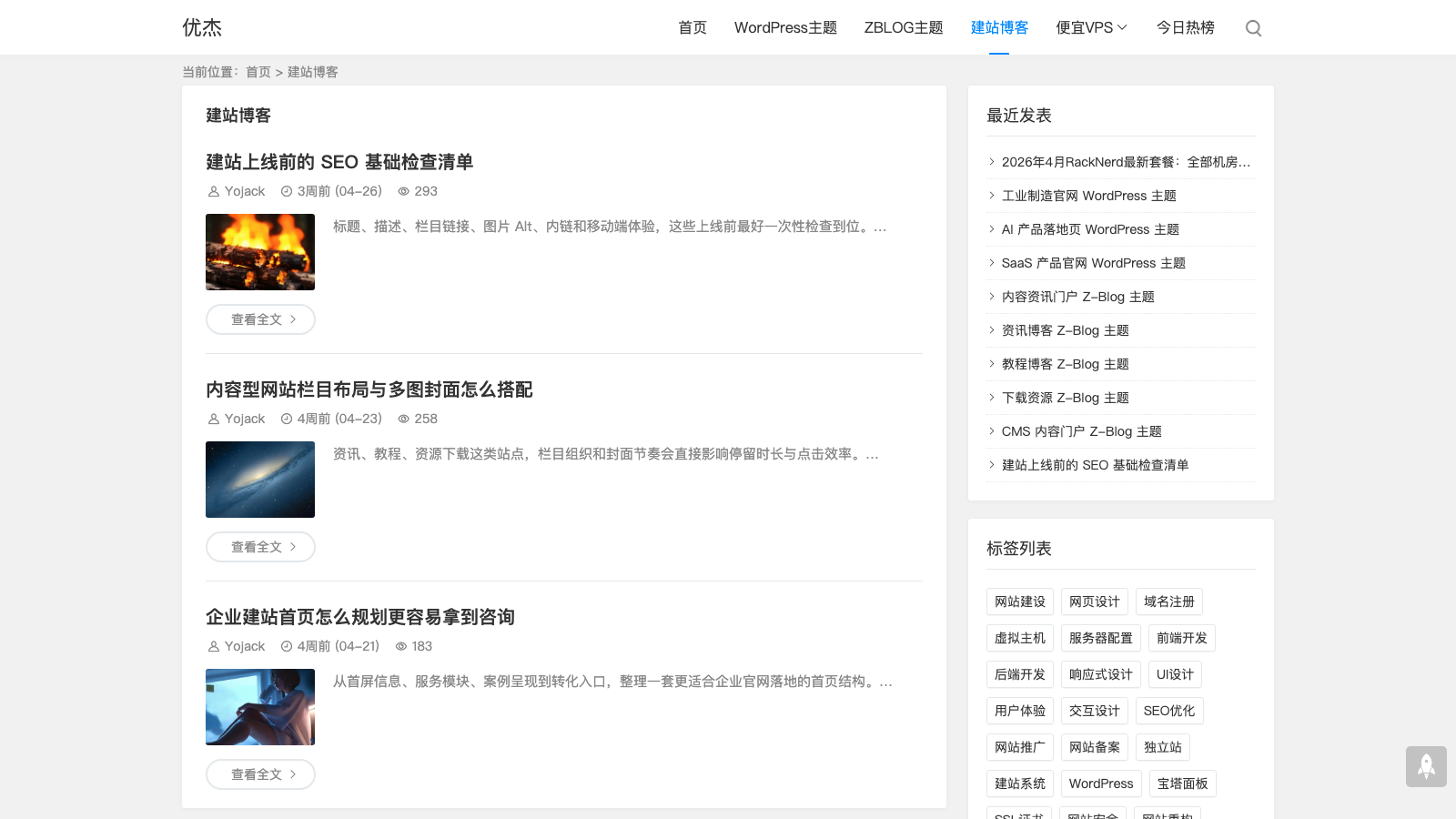Click author Yojack on the 内容型网站 post

click(x=245, y=419)
